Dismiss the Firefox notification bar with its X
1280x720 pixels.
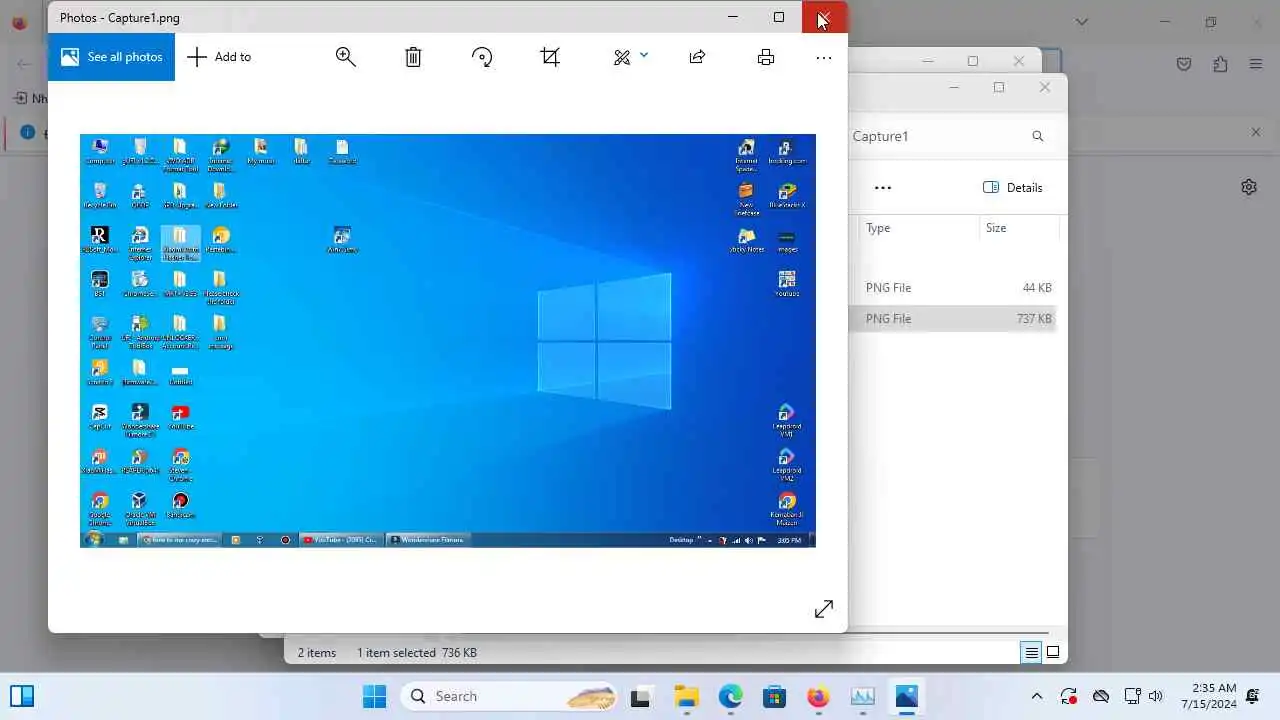point(1256,132)
